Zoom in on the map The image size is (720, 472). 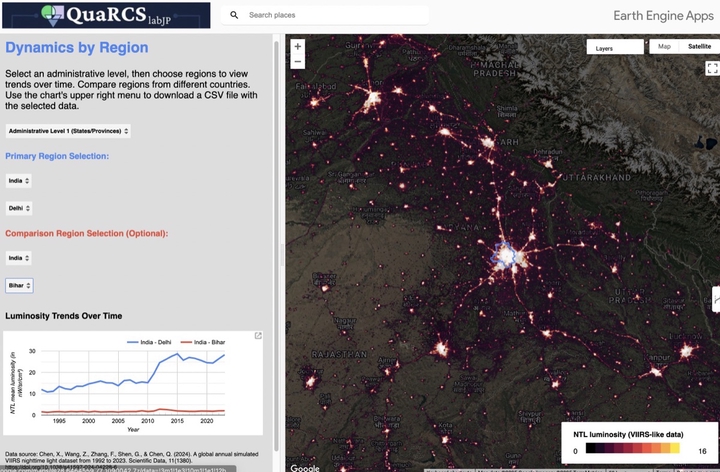[x=297, y=47]
